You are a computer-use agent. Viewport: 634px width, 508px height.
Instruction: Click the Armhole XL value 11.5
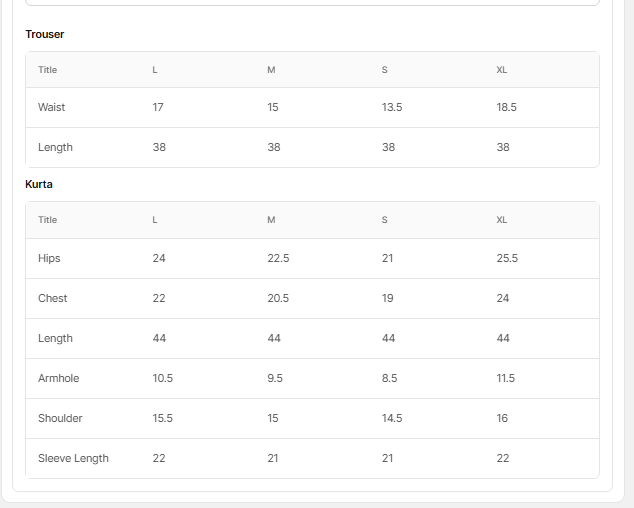(x=506, y=378)
